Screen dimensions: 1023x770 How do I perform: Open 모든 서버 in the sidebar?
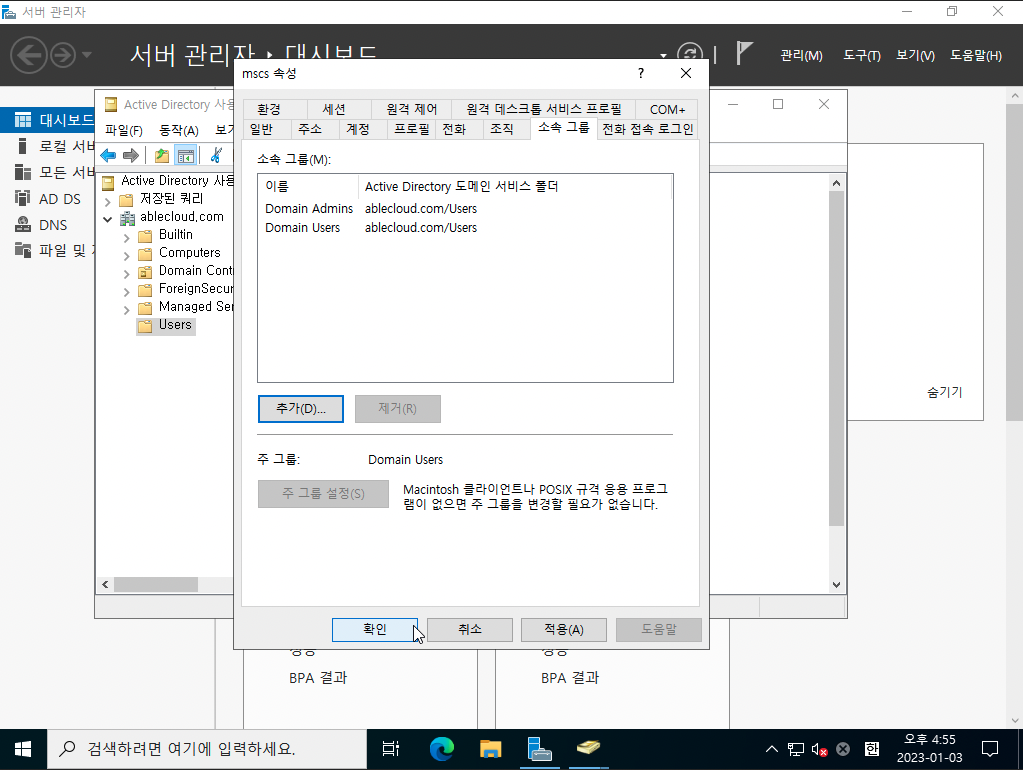click(54, 172)
